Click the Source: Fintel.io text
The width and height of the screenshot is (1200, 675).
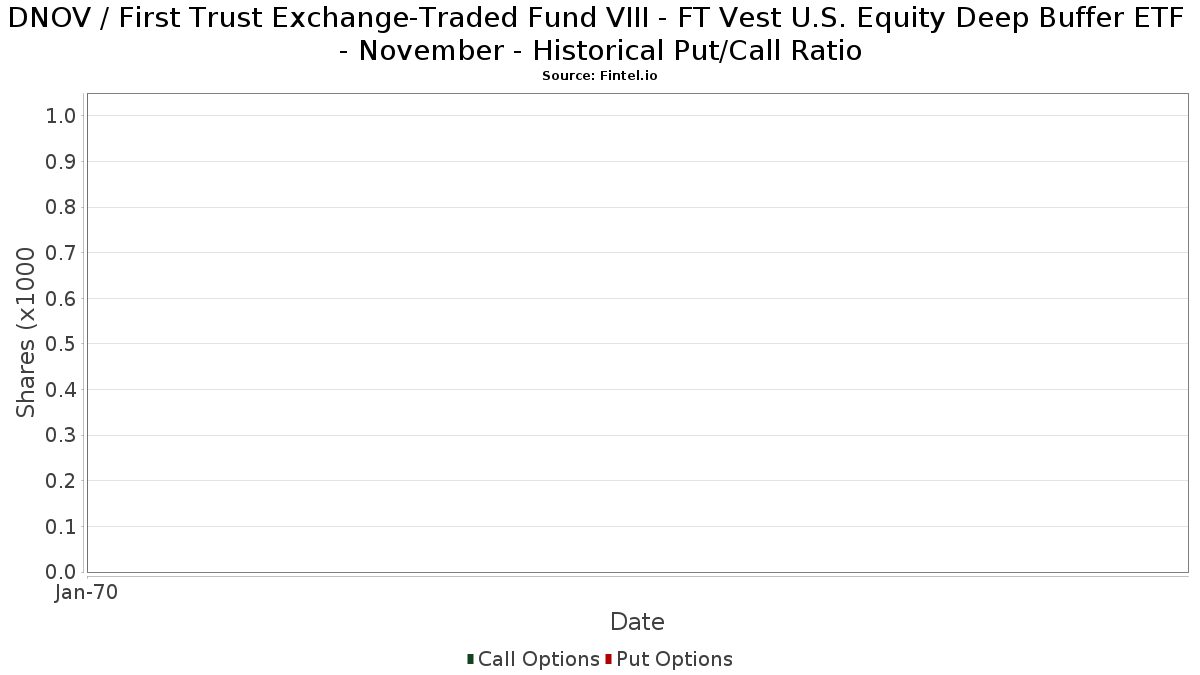tap(599, 76)
